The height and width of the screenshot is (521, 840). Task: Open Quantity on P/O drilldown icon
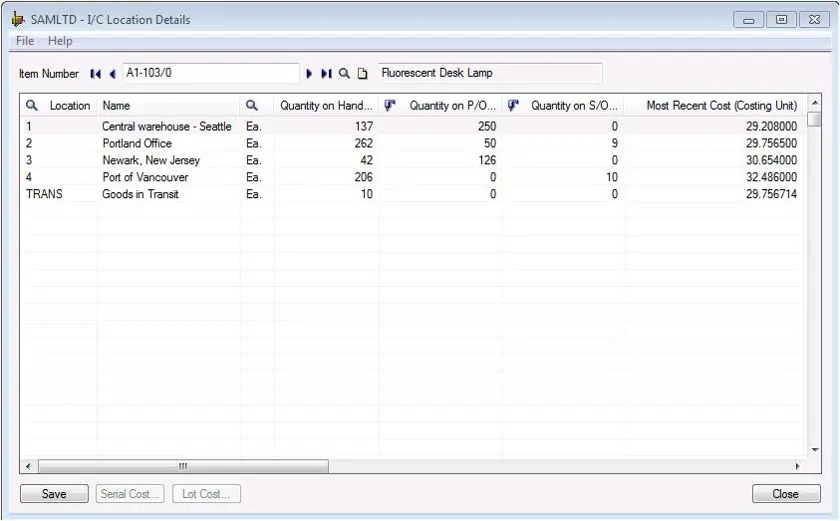point(390,105)
